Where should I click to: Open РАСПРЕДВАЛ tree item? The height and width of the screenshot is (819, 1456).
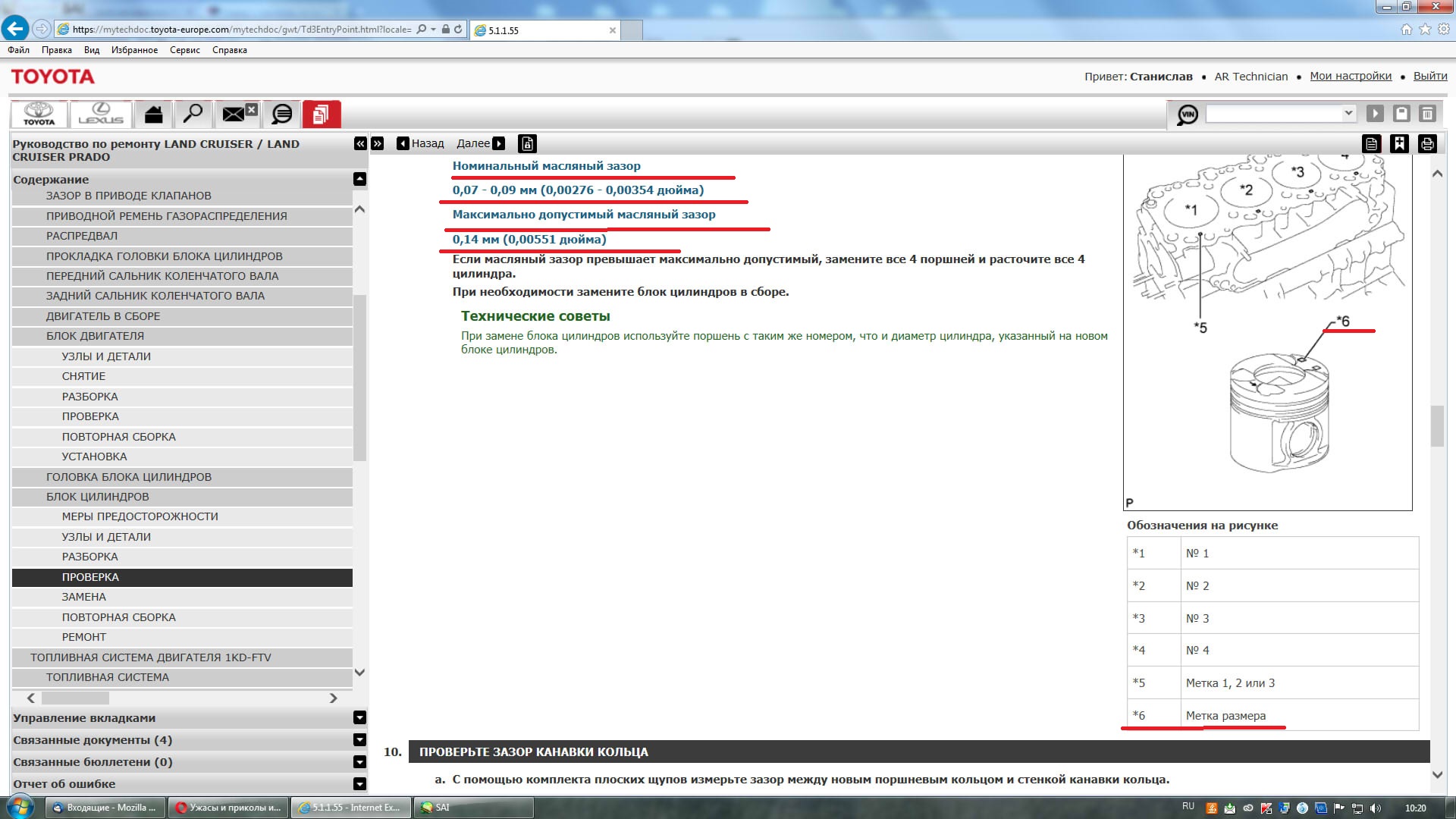pos(182,236)
